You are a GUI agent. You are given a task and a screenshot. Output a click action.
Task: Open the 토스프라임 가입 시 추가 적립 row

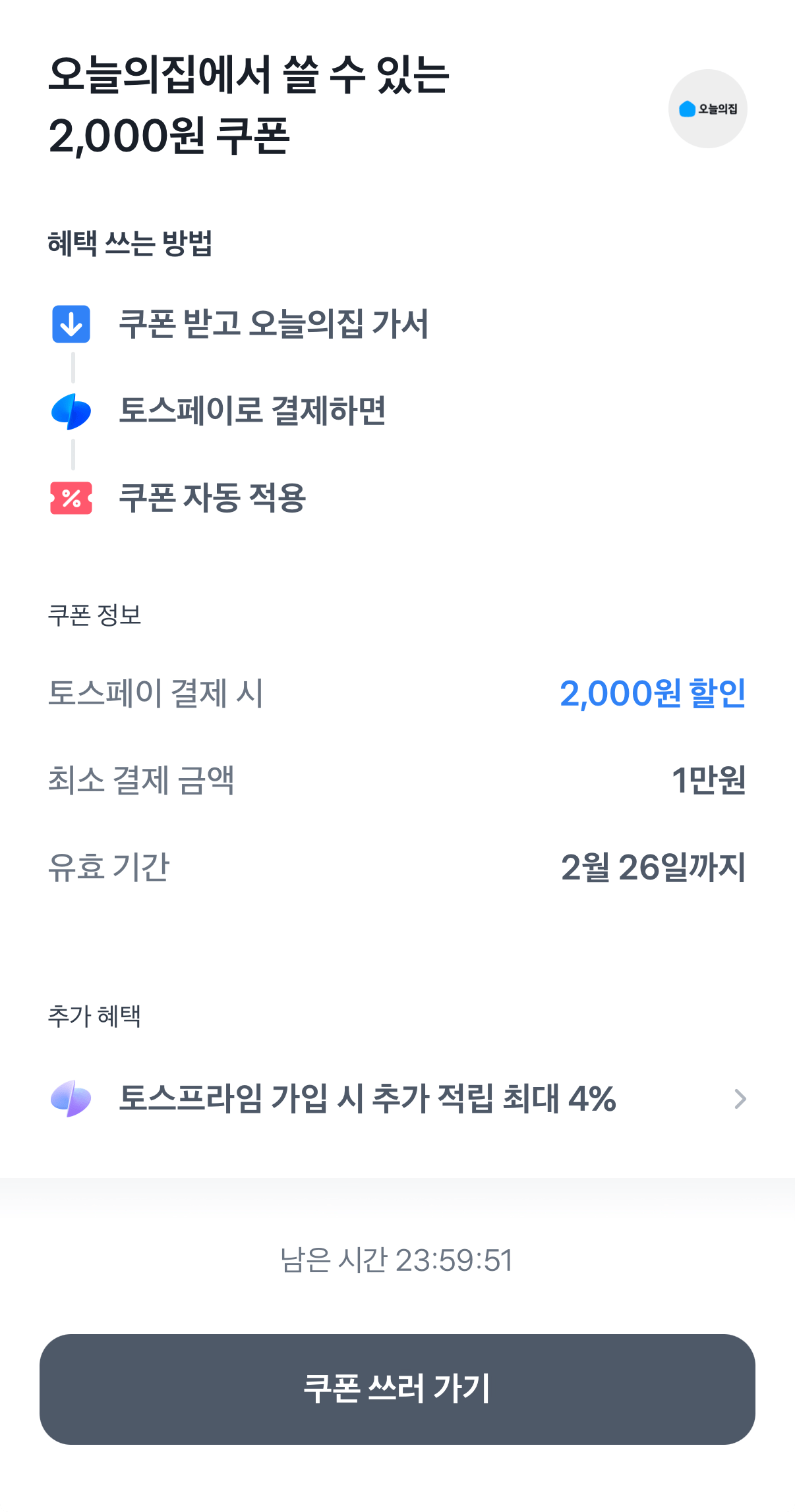tap(367, 1099)
